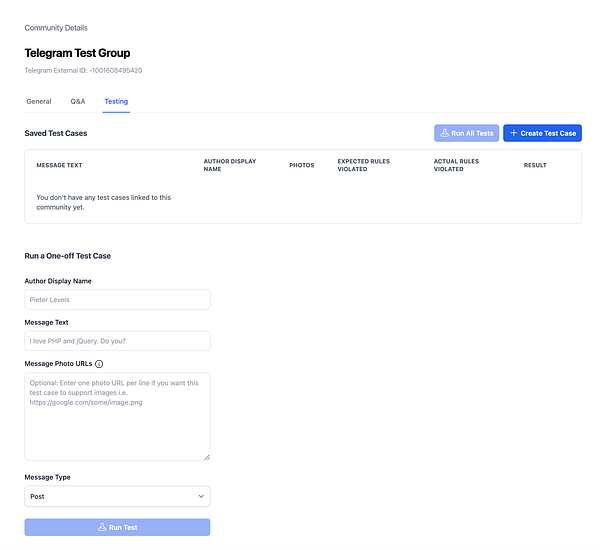Image resolution: width=600 pixels, height=550 pixels.
Task: Click the selected Post value in Message Type
Action: coord(37,496)
